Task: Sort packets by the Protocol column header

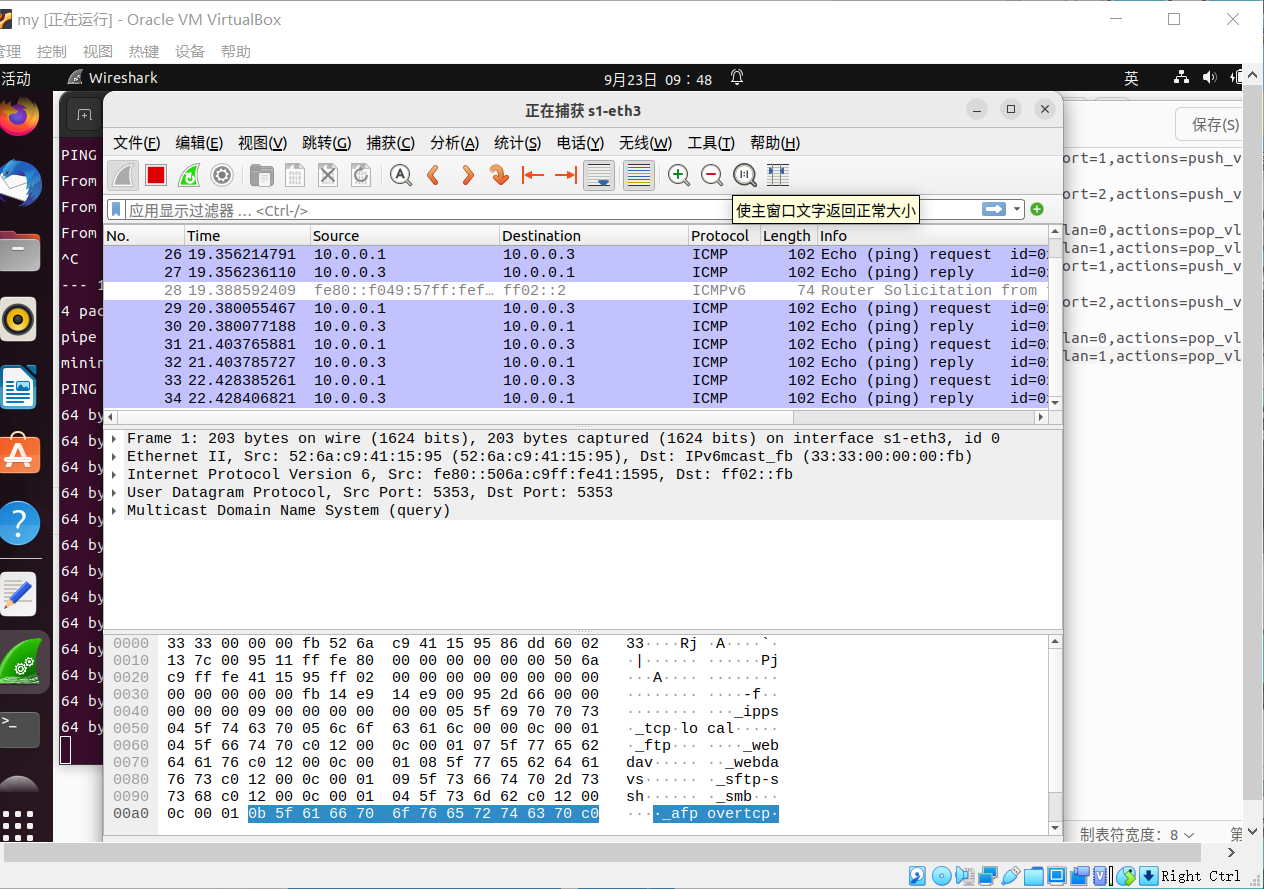Action: pos(723,236)
